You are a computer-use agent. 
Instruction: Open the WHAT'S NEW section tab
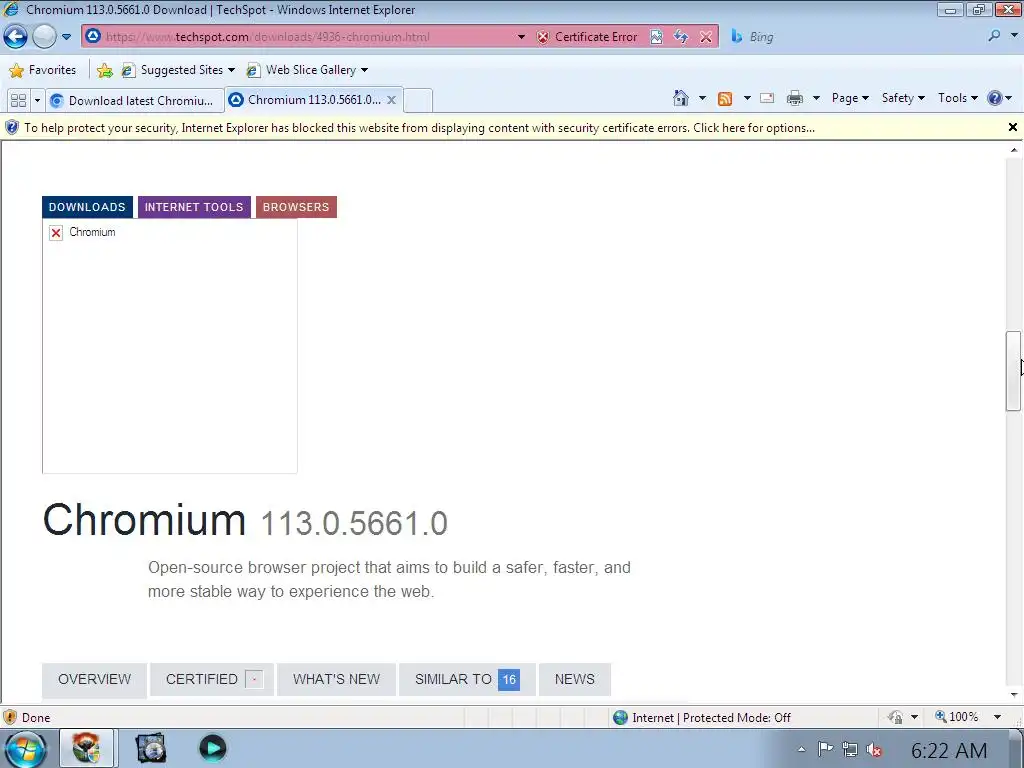point(336,680)
